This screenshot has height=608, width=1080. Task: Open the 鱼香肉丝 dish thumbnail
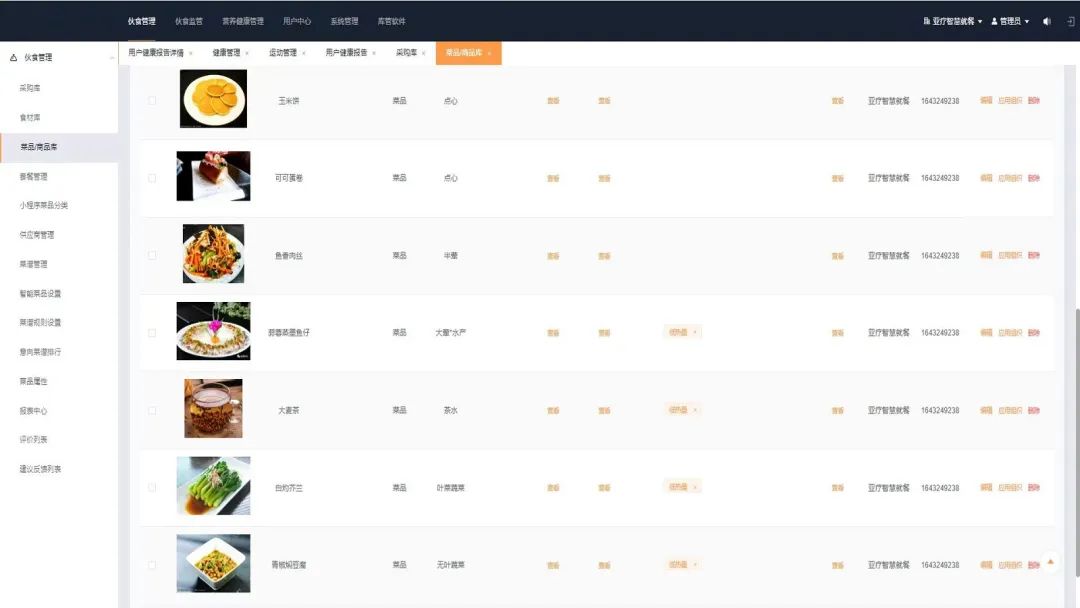pos(214,253)
